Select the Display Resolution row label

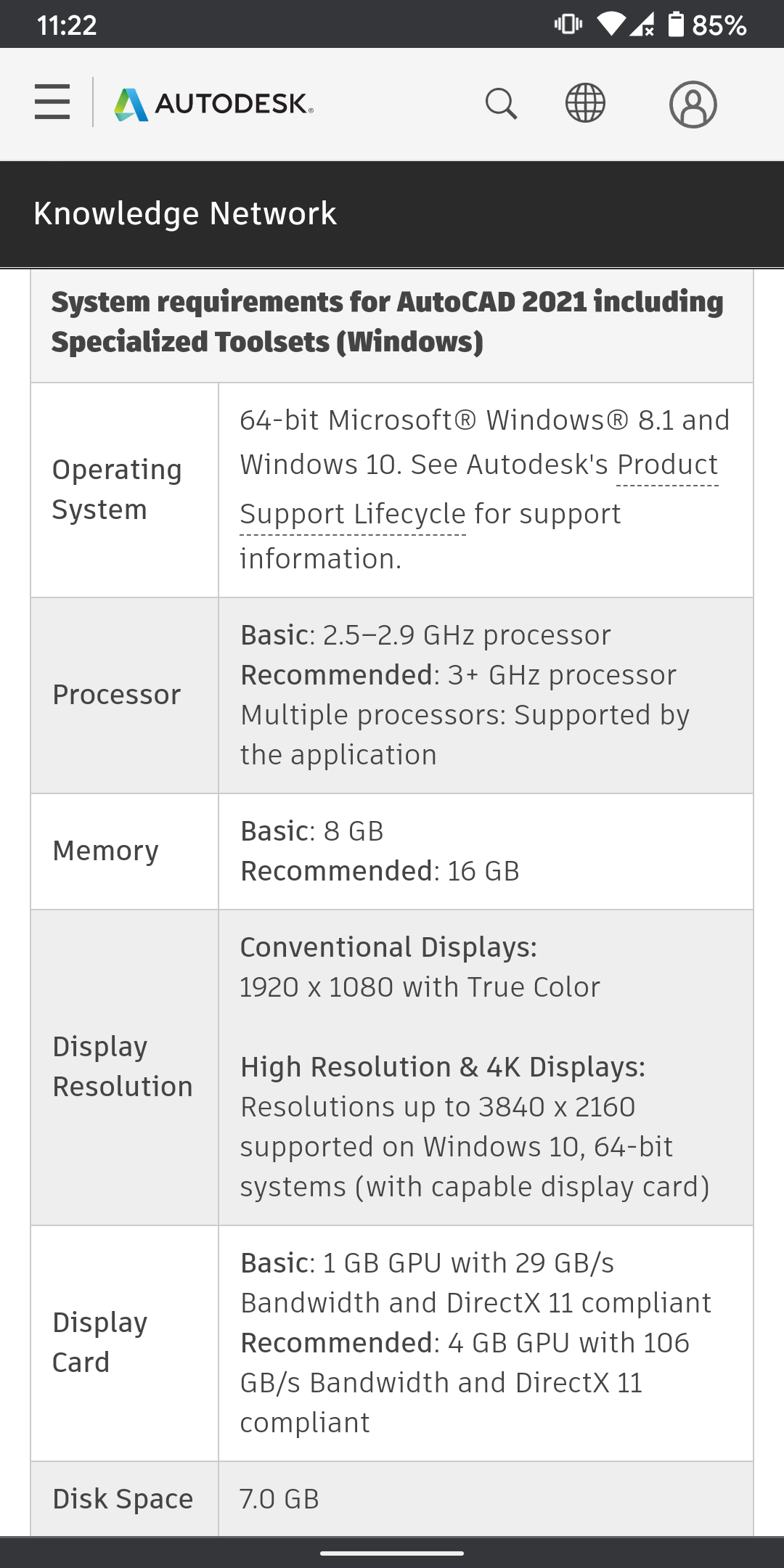click(x=123, y=1067)
